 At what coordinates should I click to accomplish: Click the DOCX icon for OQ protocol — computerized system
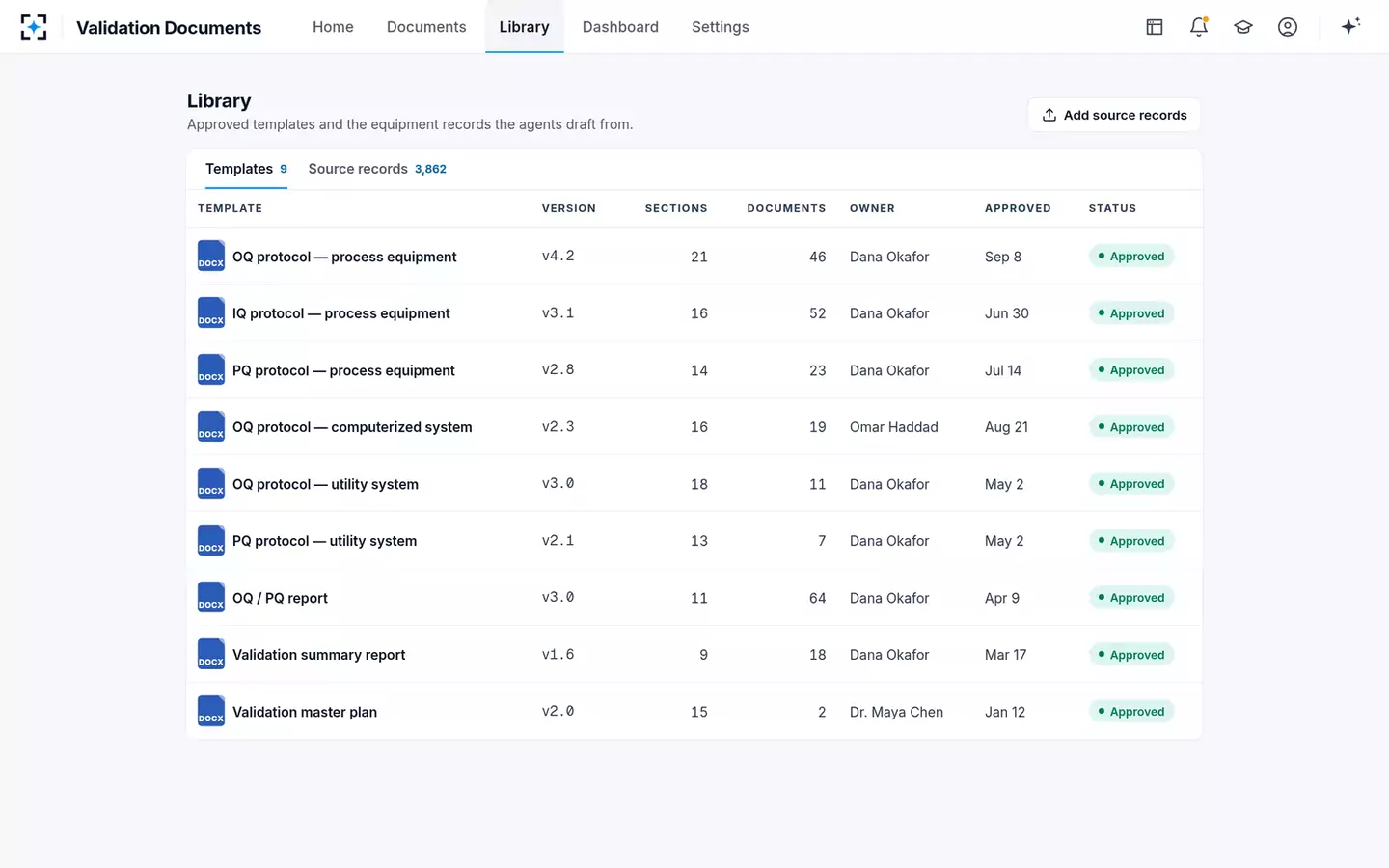pyautogui.click(x=211, y=427)
